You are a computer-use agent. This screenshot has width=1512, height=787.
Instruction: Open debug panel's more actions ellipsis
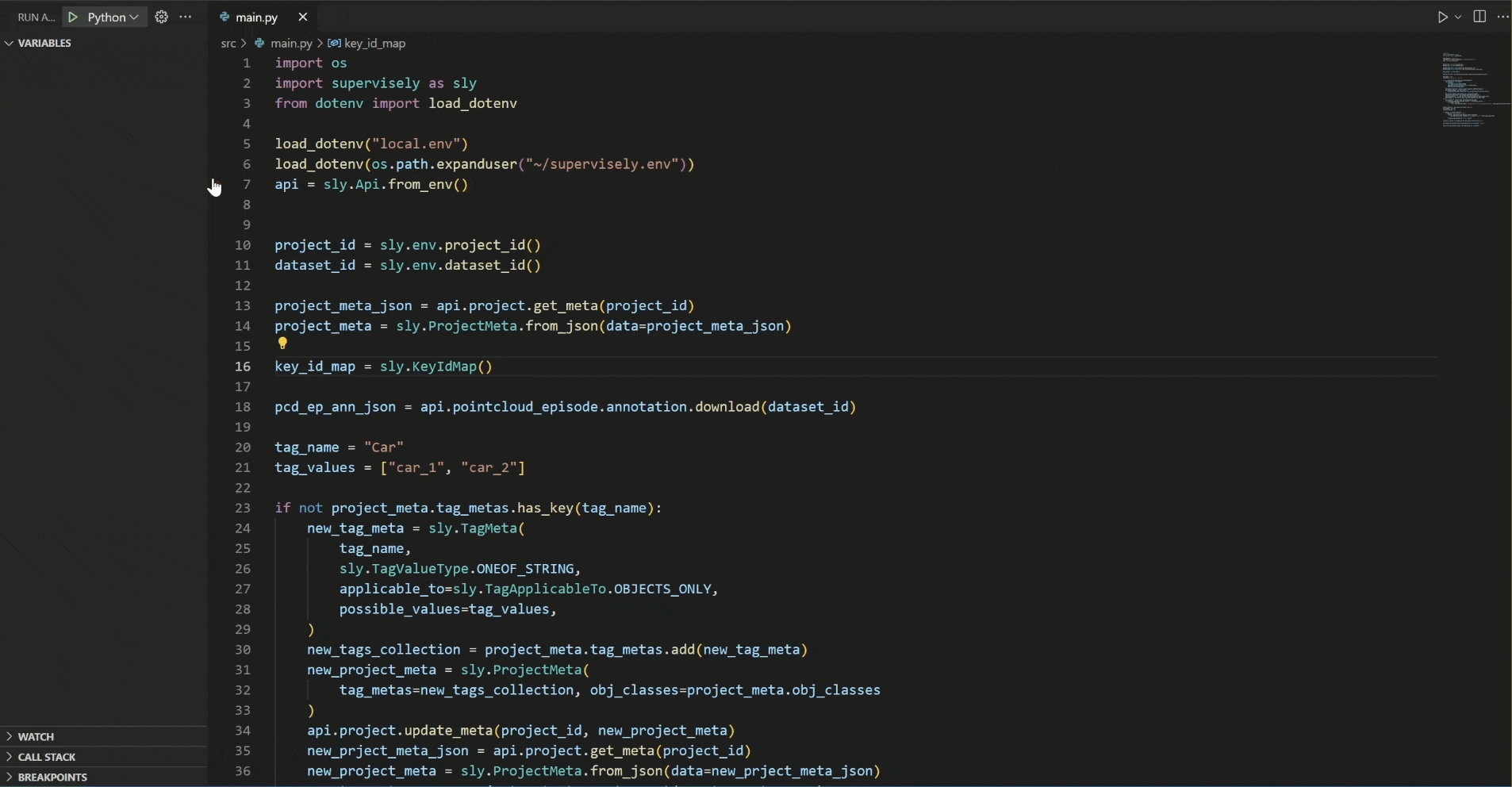point(186,17)
